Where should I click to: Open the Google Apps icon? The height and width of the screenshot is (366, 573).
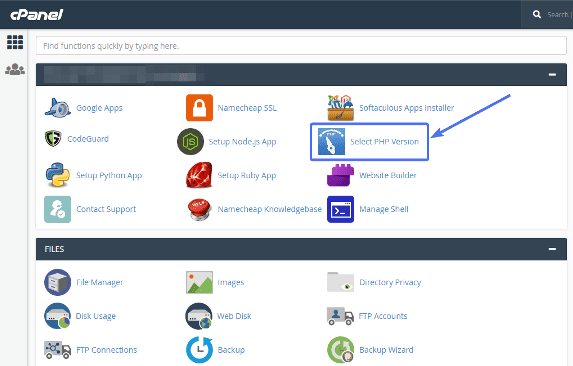tap(58, 108)
